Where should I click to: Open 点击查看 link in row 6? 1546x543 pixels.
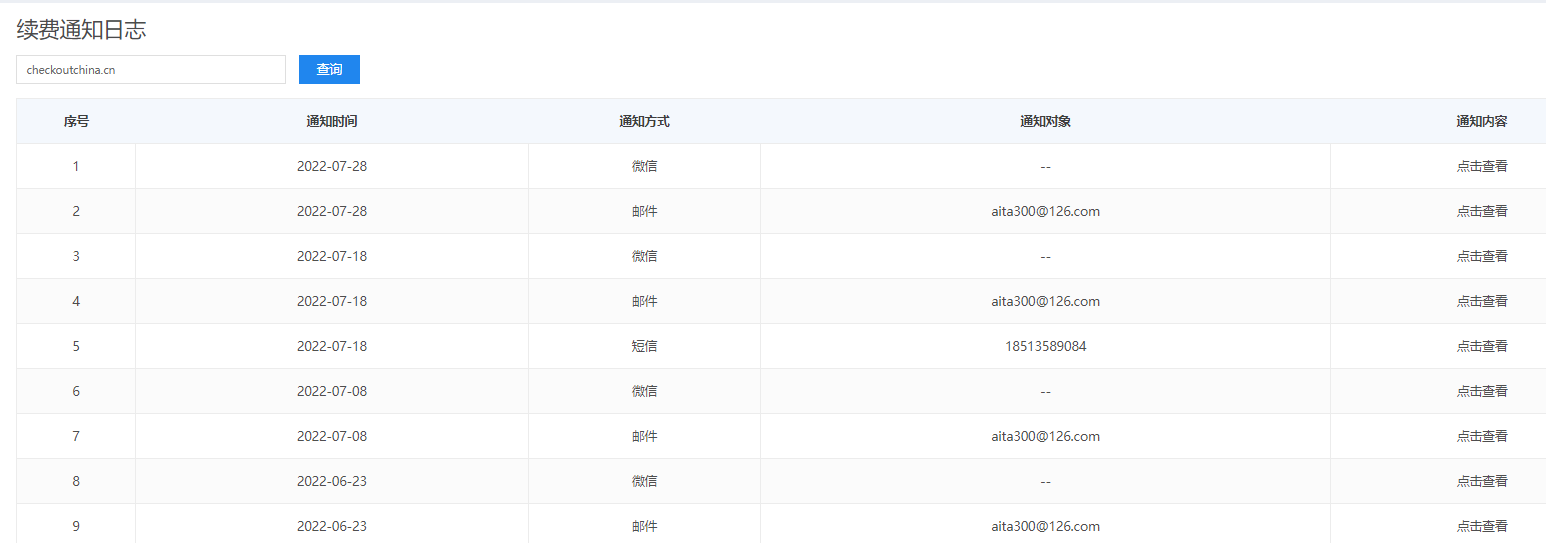point(1481,392)
